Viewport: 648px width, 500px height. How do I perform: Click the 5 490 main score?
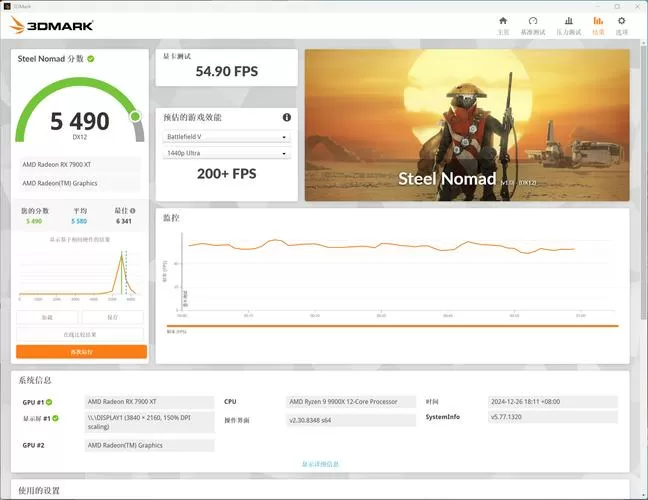point(80,121)
